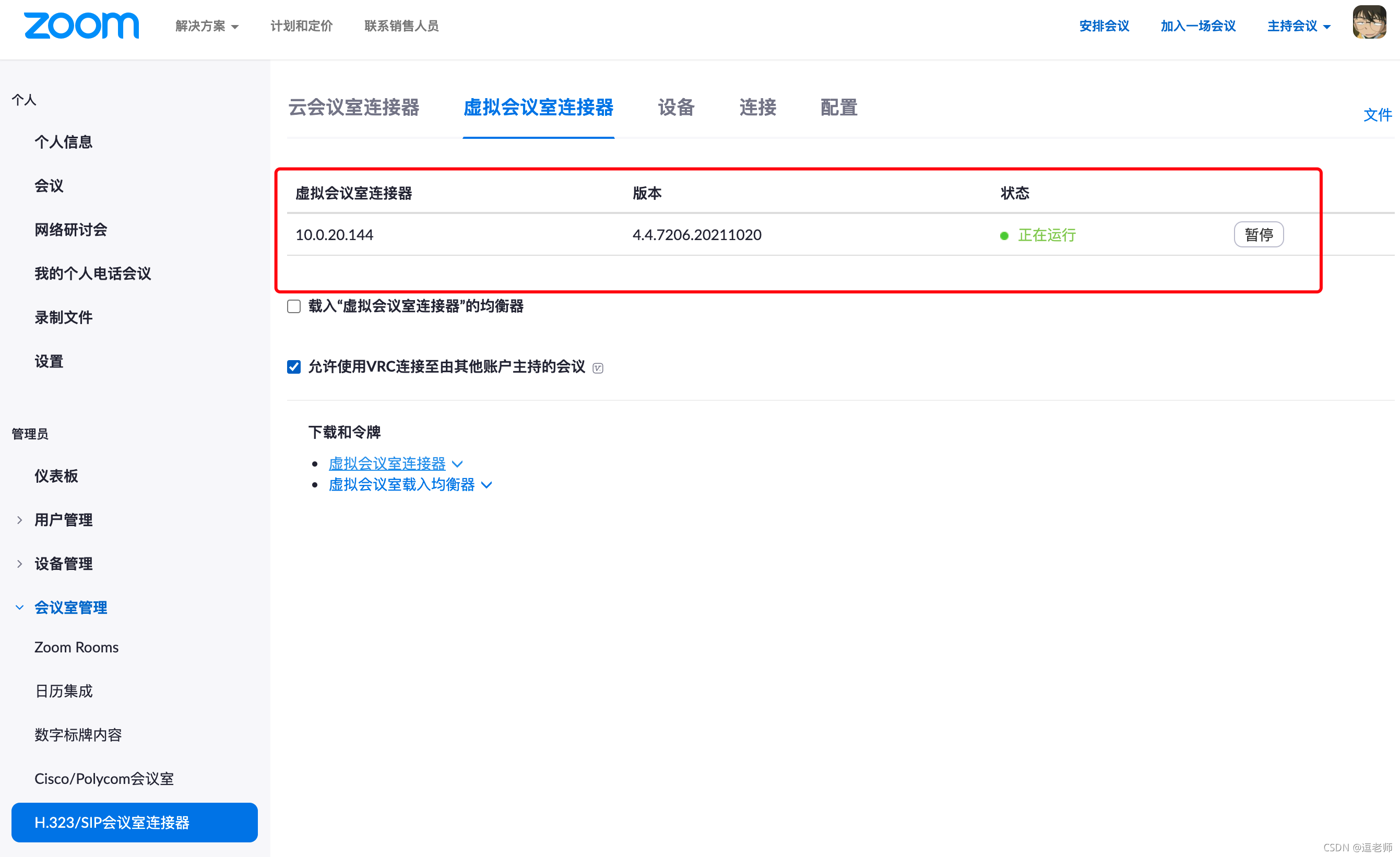The width and height of the screenshot is (1400, 857).
Task: Expand 虚拟会议室载入均衡器 chevron
Action: 487,485
